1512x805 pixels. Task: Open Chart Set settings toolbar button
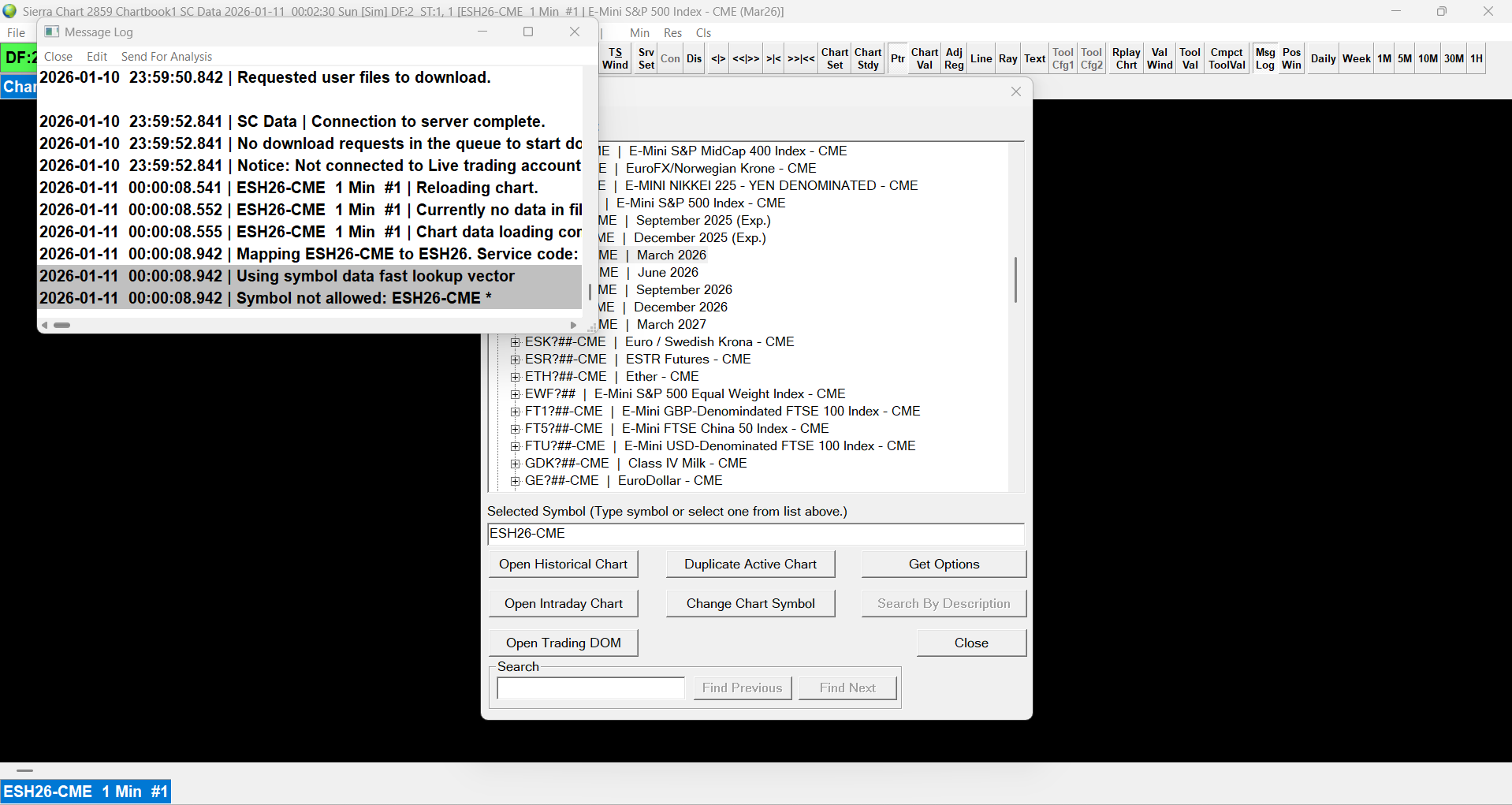click(835, 58)
